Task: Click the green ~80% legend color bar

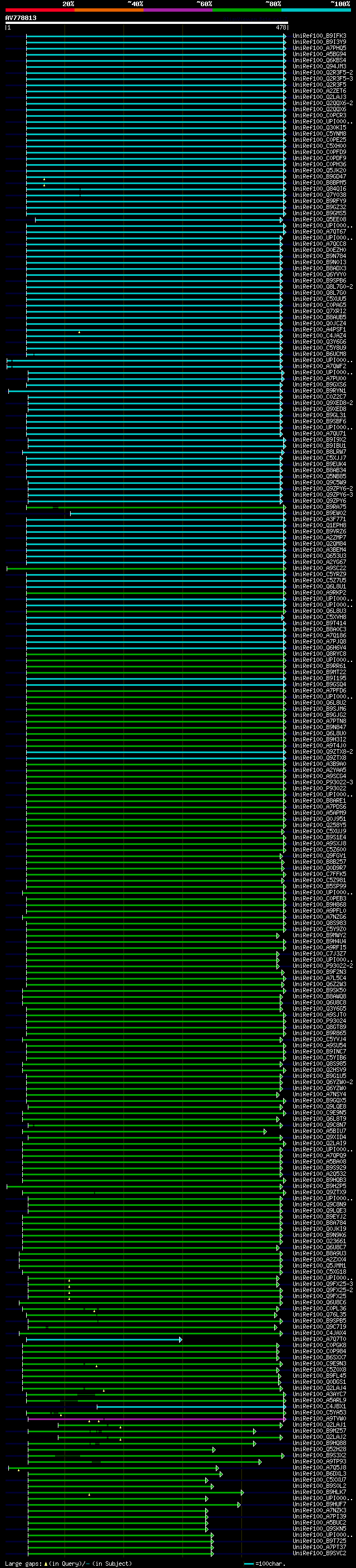Action: [x=247, y=10]
